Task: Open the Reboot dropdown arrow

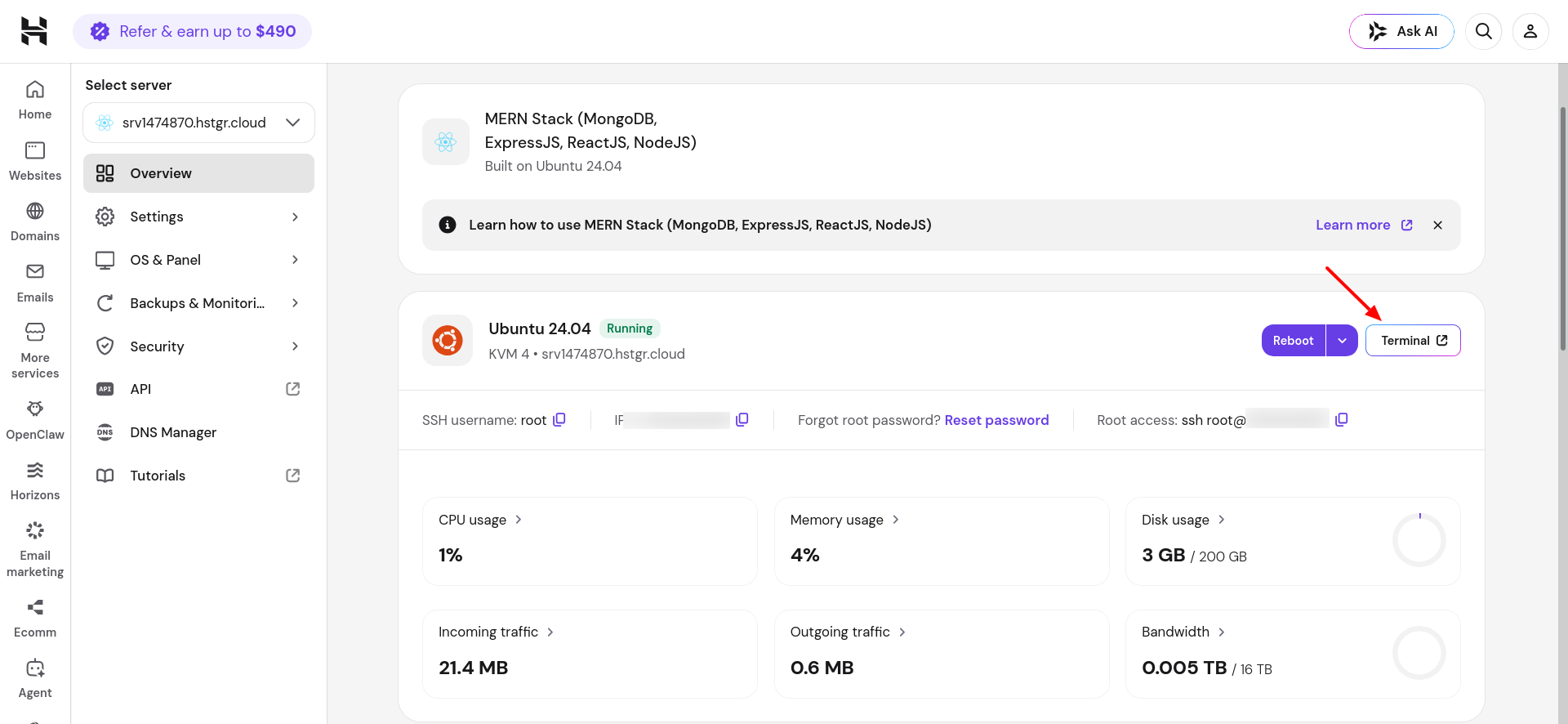Action: click(1342, 341)
